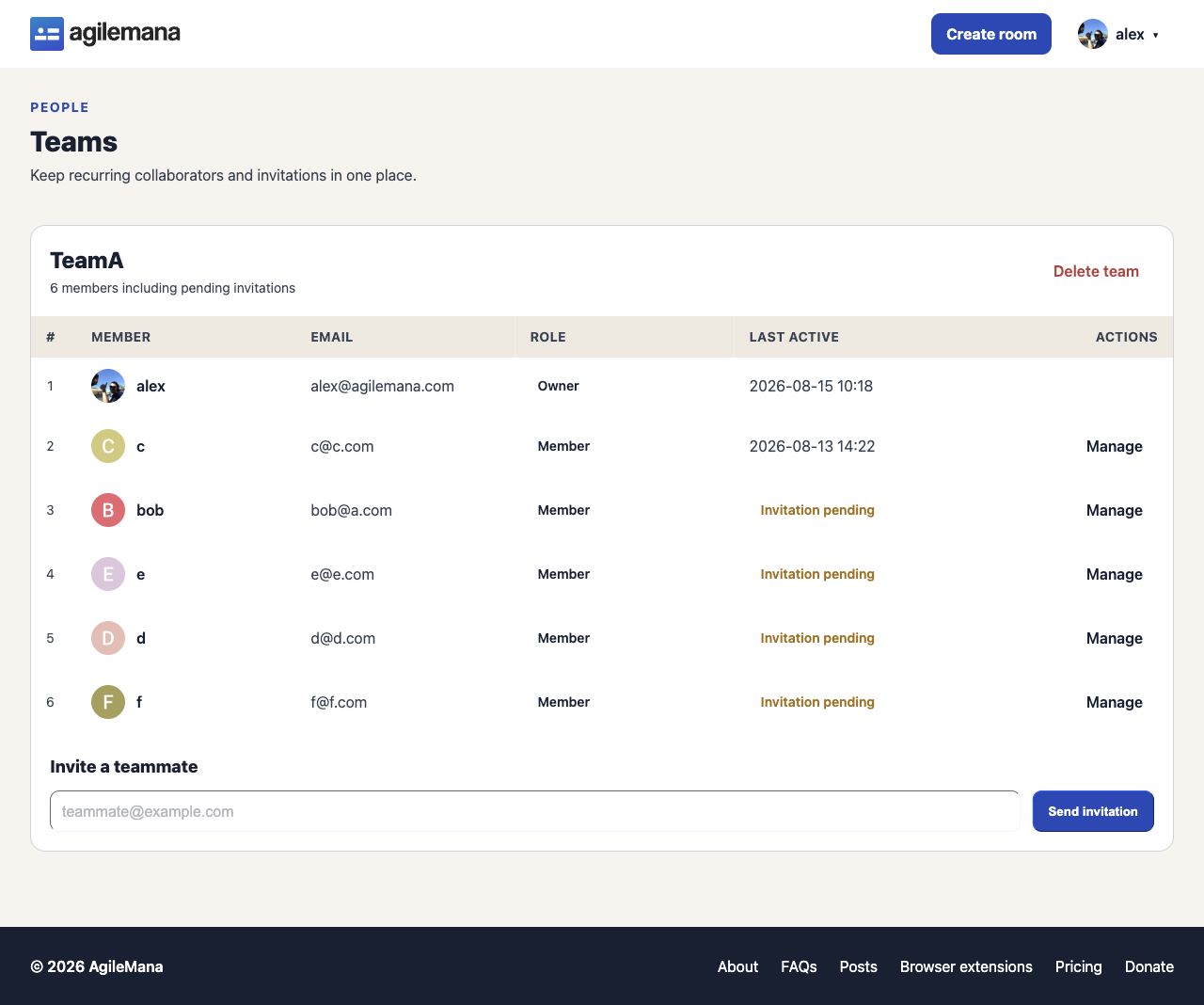Screen dimensions: 1204x1005
Task: Click Invitation pending status for e@e.com
Action: pyautogui.click(x=817, y=574)
